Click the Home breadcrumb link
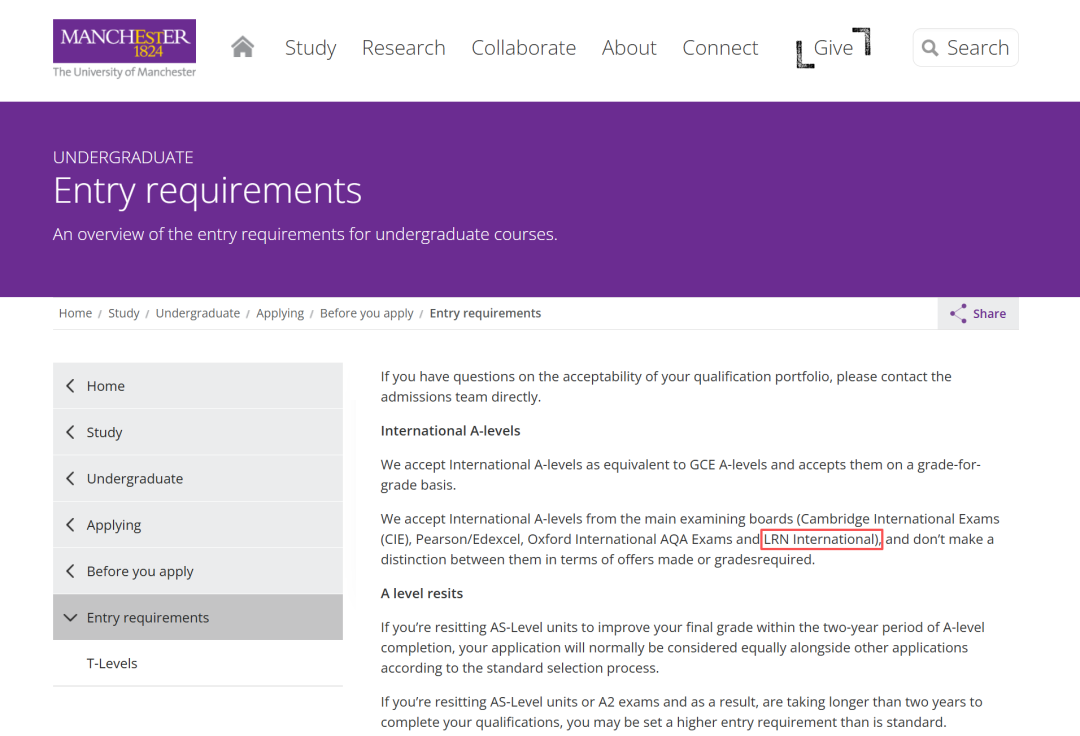 pos(75,313)
